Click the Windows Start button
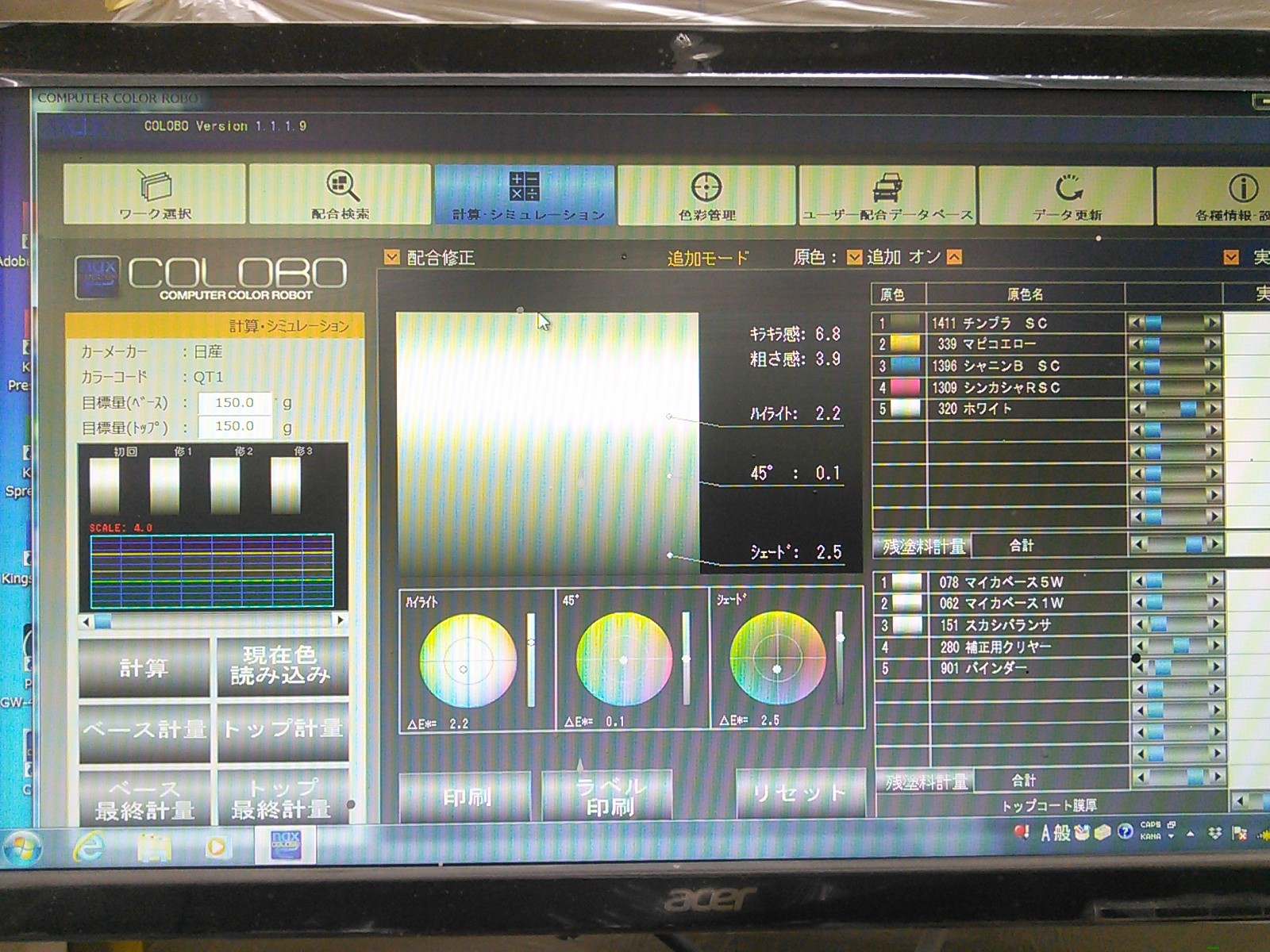1270x952 pixels. click(x=22, y=848)
